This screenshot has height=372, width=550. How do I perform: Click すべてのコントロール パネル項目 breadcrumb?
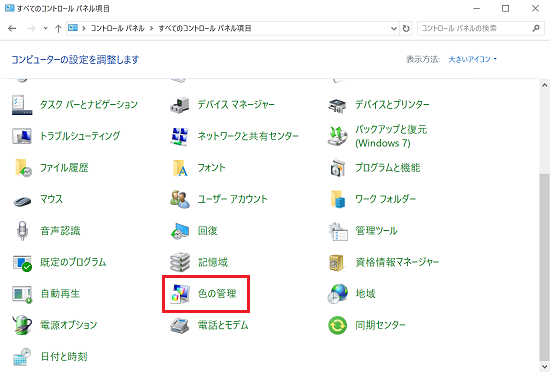tap(205, 28)
